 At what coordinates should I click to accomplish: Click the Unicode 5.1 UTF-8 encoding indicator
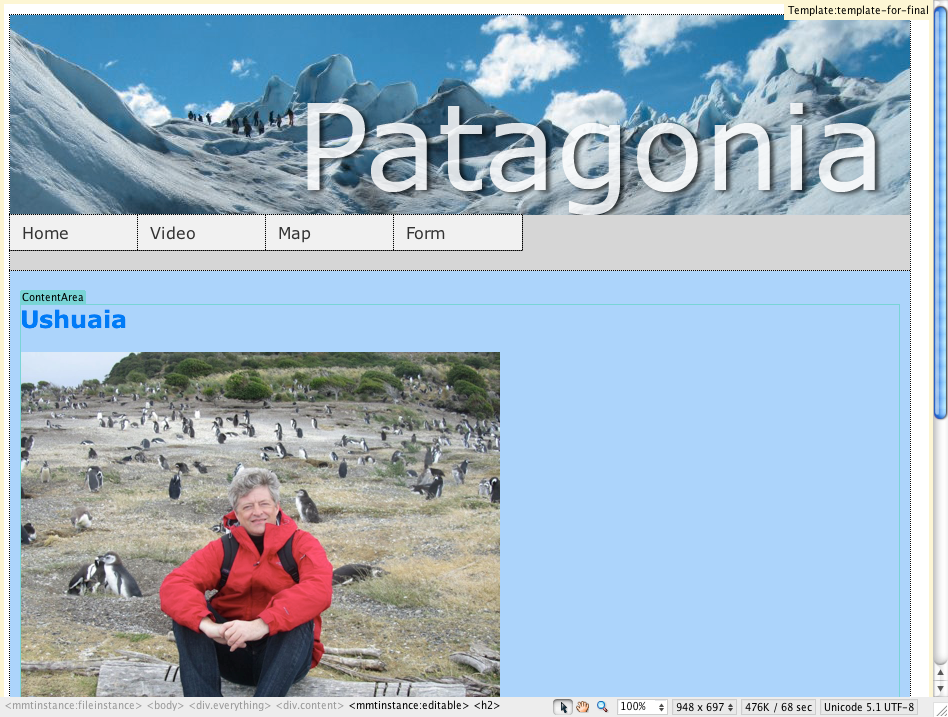pos(868,706)
